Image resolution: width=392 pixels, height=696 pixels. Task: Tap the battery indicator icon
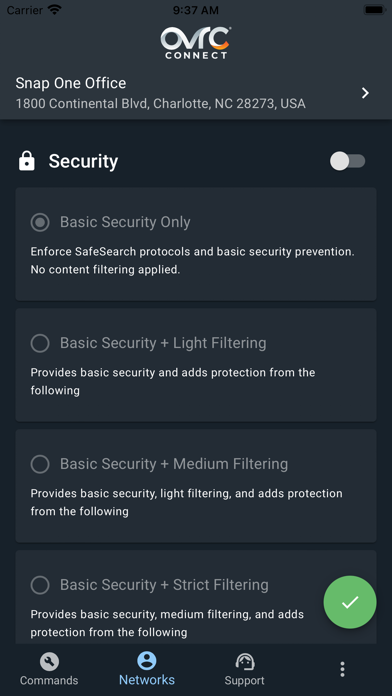tap(374, 10)
